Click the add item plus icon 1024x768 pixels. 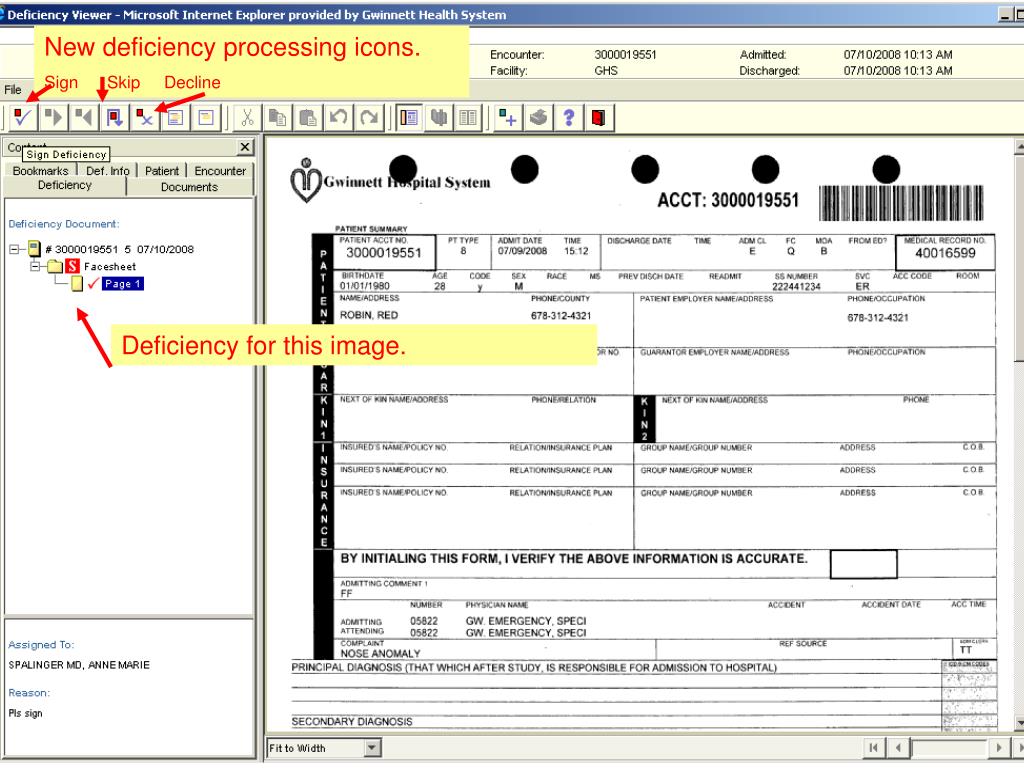(x=508, y=118)
